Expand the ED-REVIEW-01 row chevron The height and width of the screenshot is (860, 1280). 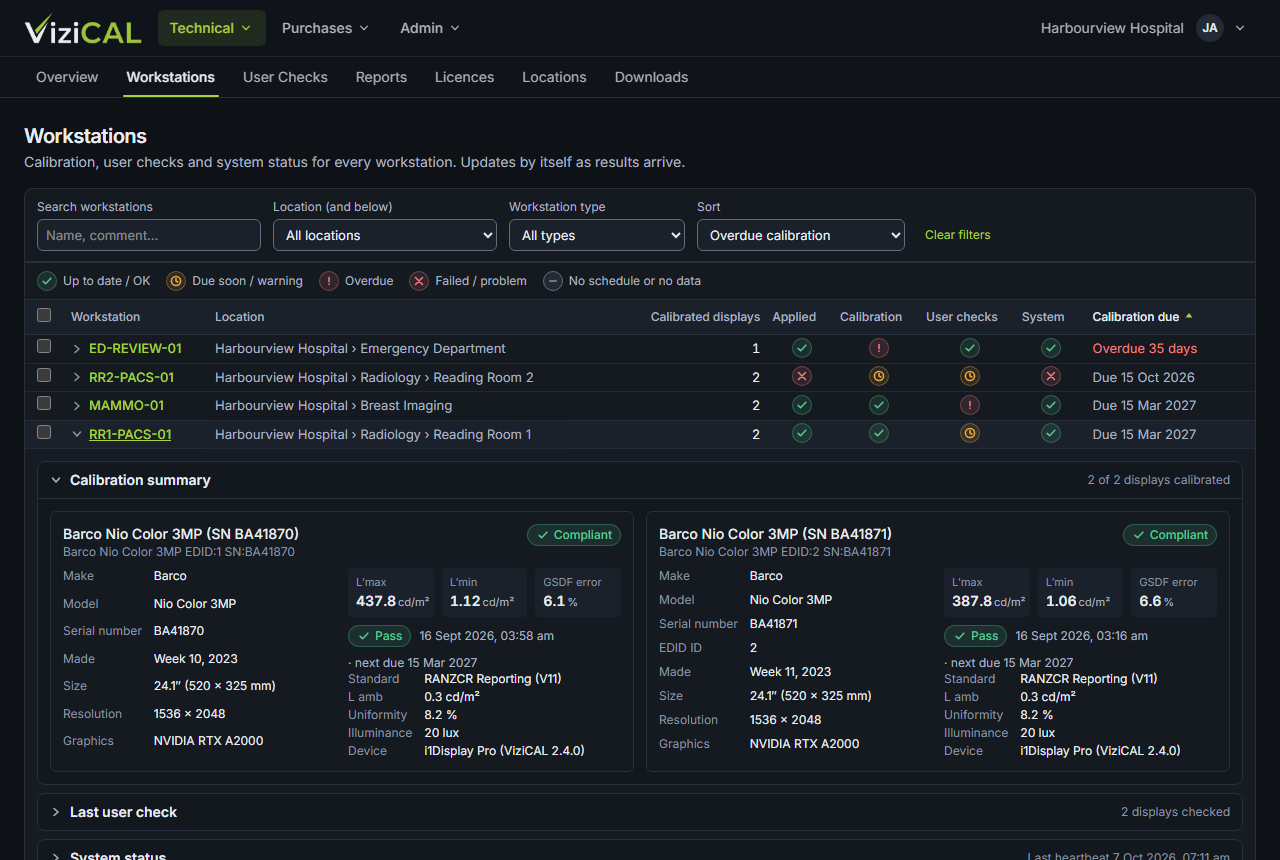click(77, 349)
